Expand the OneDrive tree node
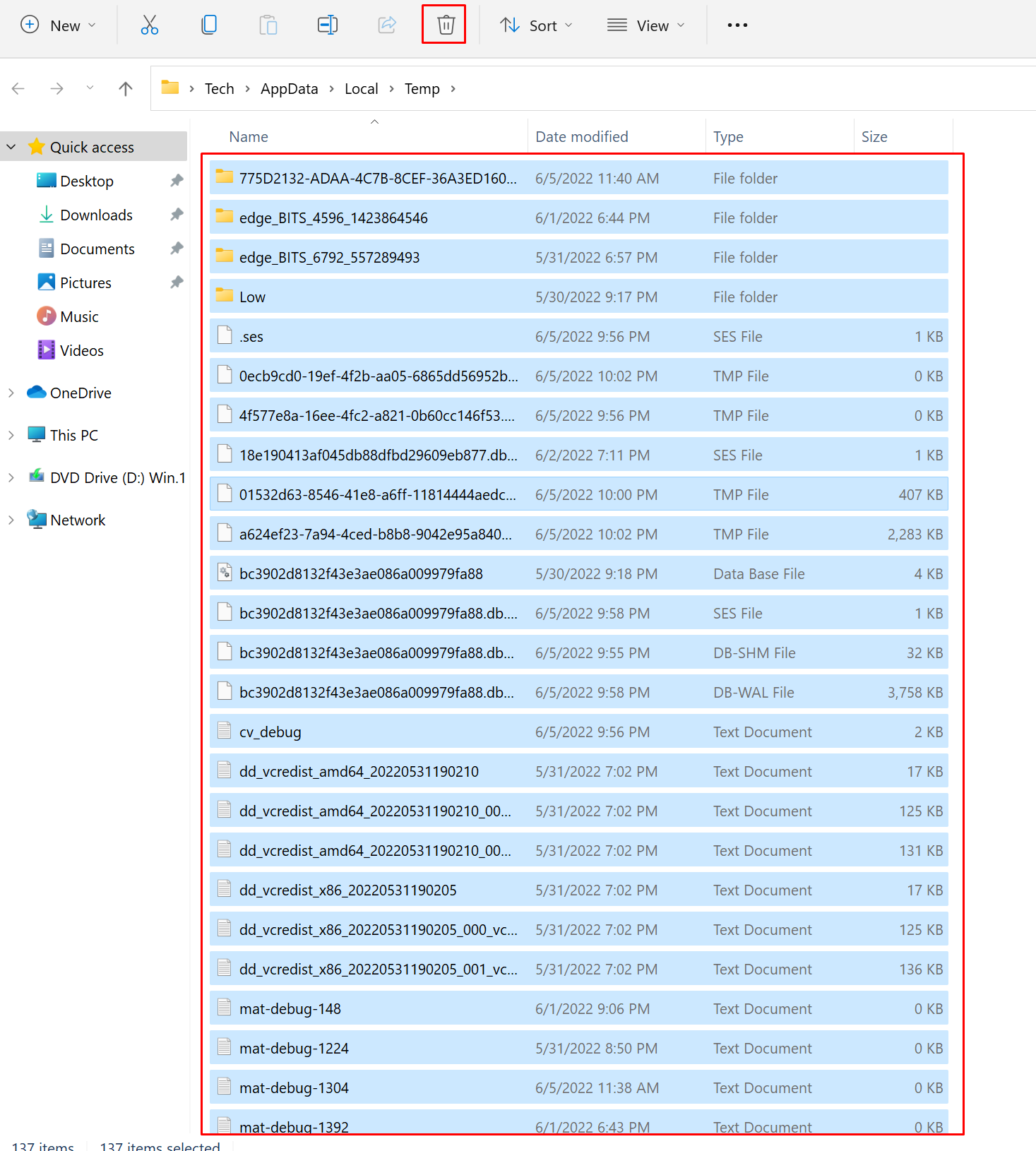The height and width of the screenshot is (1151, 1036). (11, 393)
